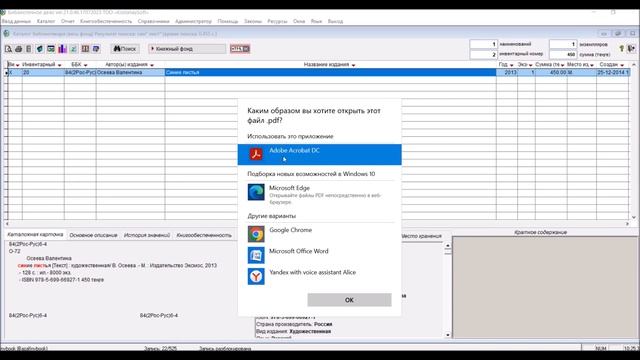Open the Инвентарный column filter arrow
Image resolution: width=640 pixels, height=360 pixels.
[60, 65]
